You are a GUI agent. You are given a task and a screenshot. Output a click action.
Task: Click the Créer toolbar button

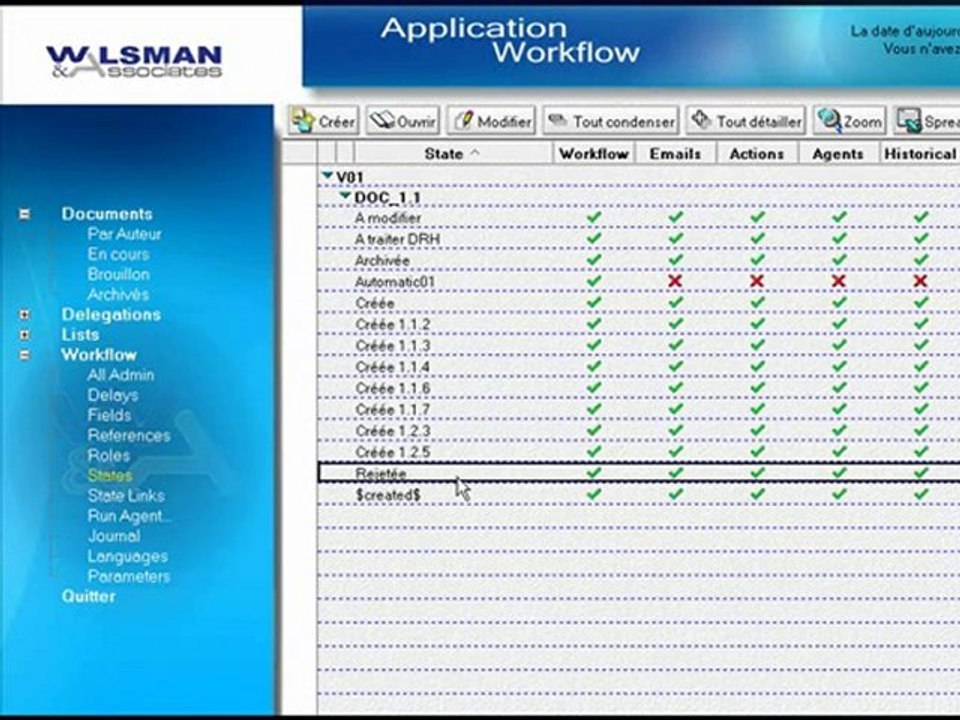(x=323, y=121)
